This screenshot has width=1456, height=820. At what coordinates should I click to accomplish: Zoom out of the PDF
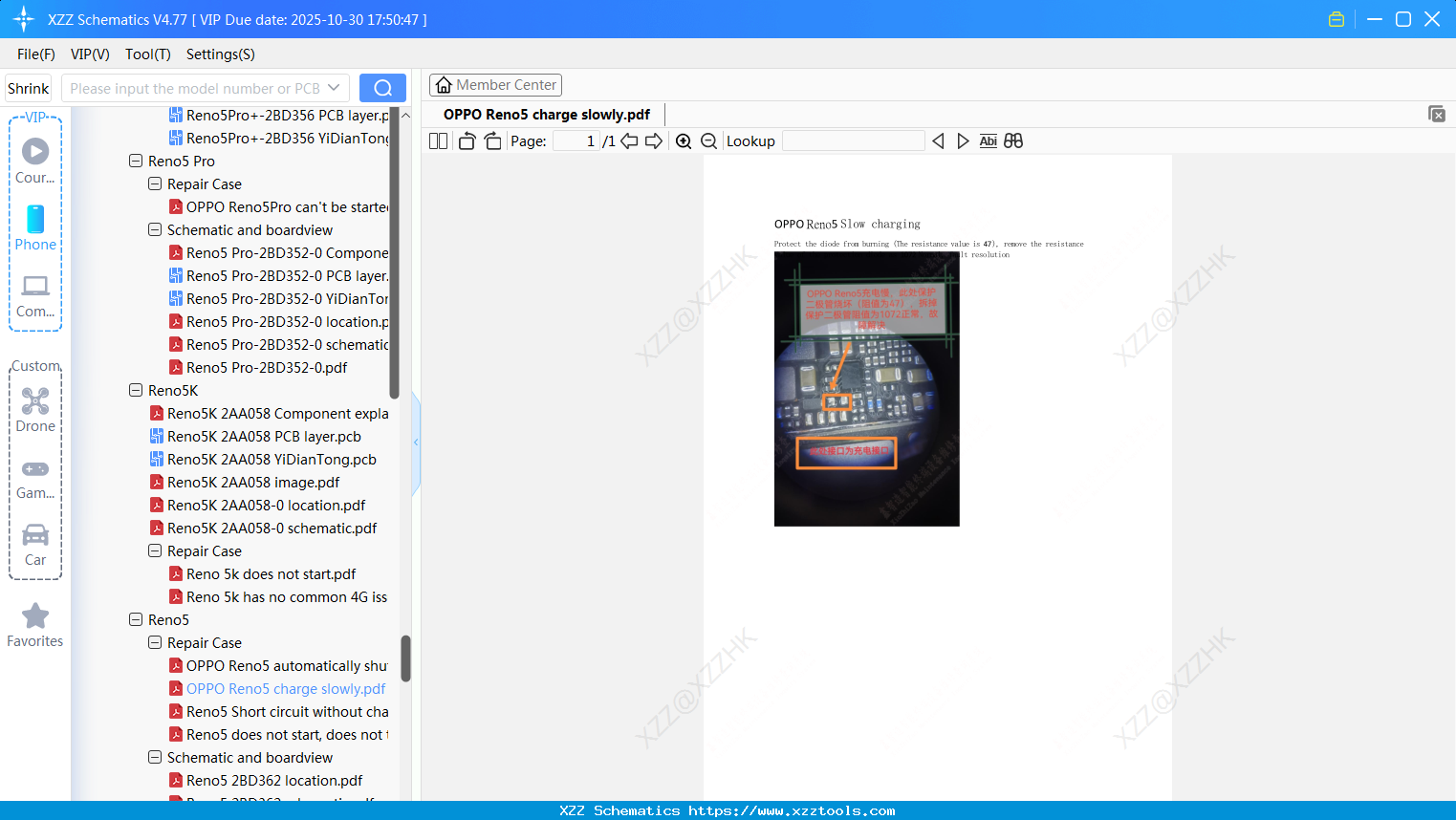[x=709, y=141]
